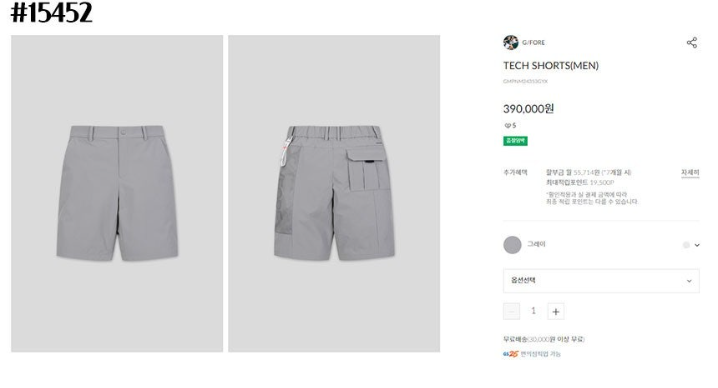View the front shorts product image
The height and width of the screenshot is (388, 718).
coord(117,193)
